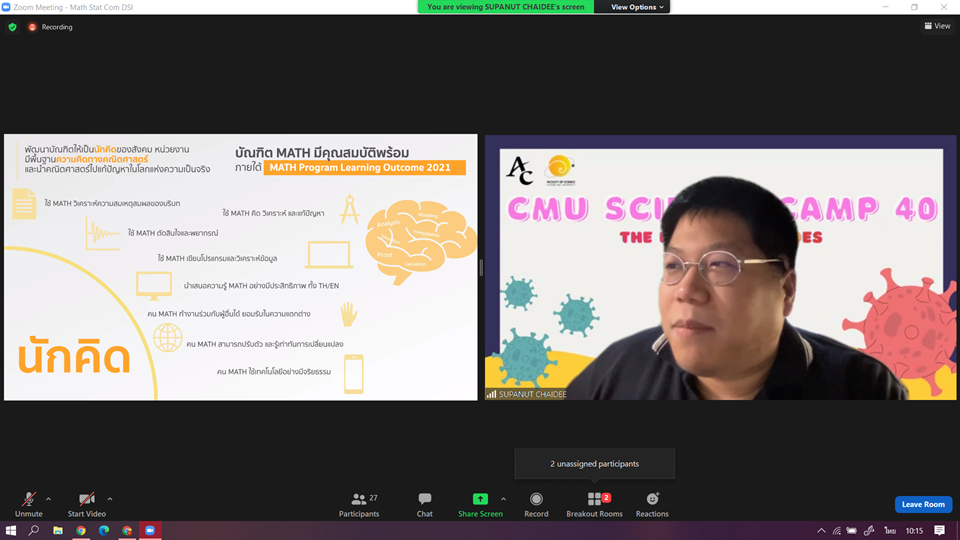Start Video camera

pyautogui.click(x=87, y=499)
